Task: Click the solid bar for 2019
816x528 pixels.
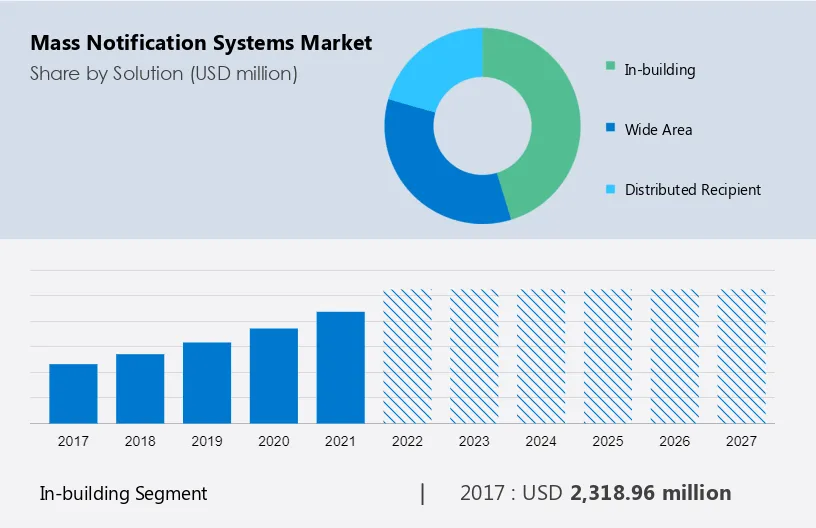Action: (207, 383)
